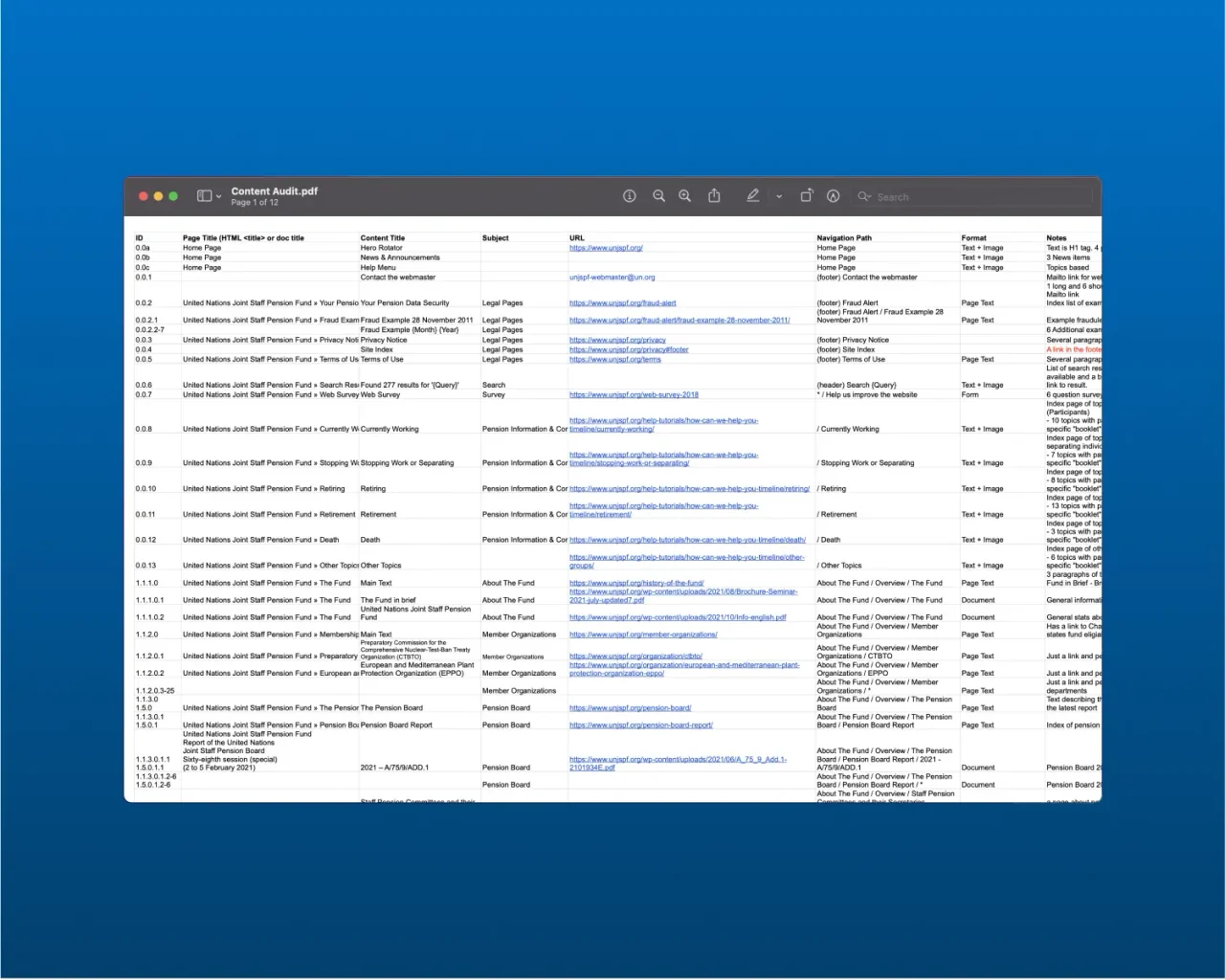The image size is (1225, 980).
Task: Select the ID cell '0.0.2.2-7'
Action: (150, 330)
